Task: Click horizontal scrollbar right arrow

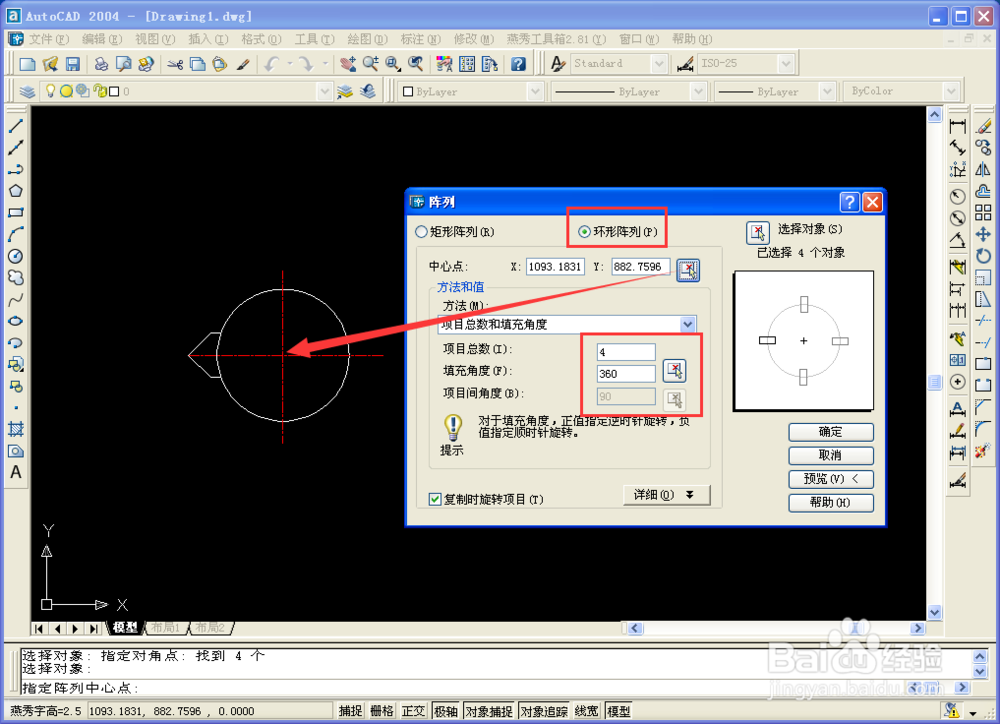Action: pos(918,628)
